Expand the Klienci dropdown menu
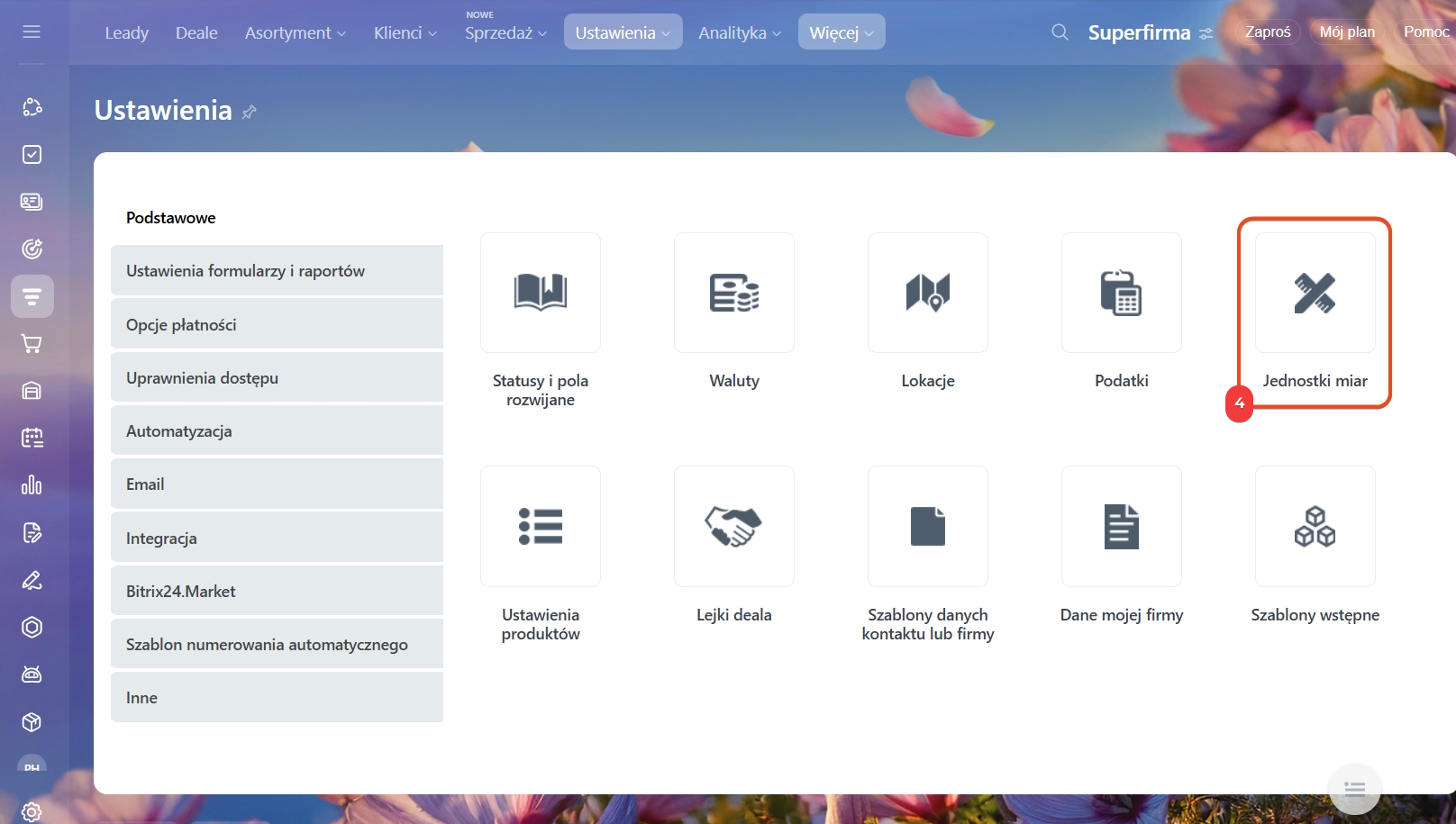 tap(405, 32)
